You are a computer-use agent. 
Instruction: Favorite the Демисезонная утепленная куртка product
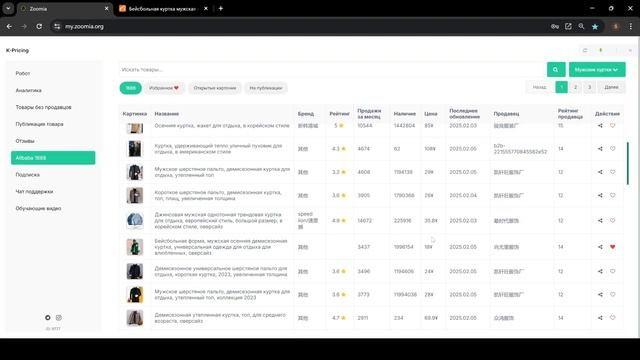pos(613,318)
